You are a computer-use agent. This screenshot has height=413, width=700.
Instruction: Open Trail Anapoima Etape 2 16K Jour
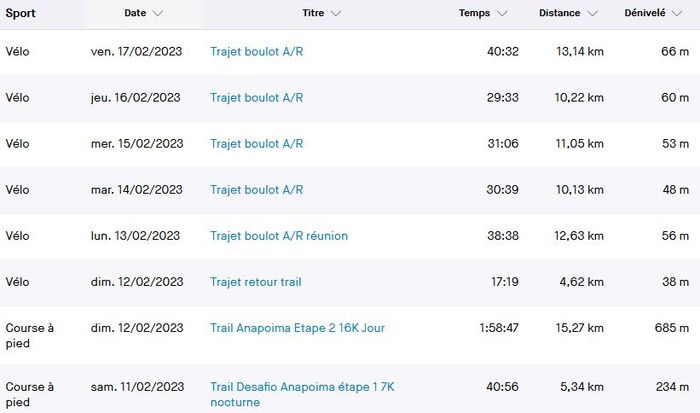297,328
